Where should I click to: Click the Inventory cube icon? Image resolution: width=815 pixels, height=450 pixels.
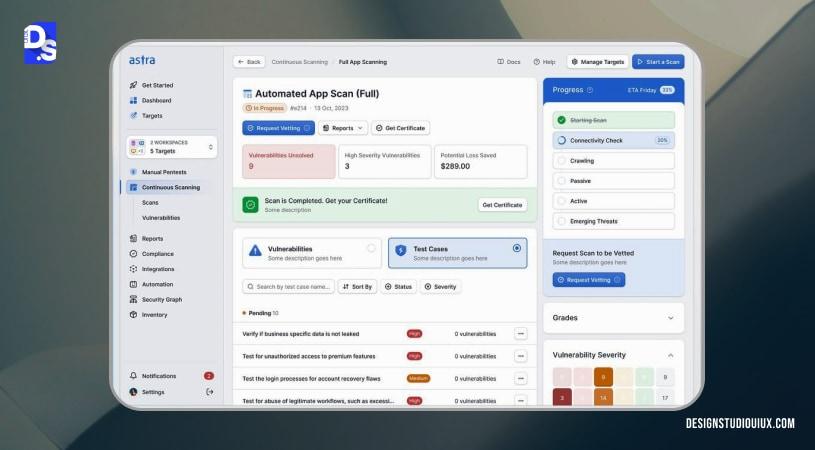pyautogui.click(x=133, y=314)
